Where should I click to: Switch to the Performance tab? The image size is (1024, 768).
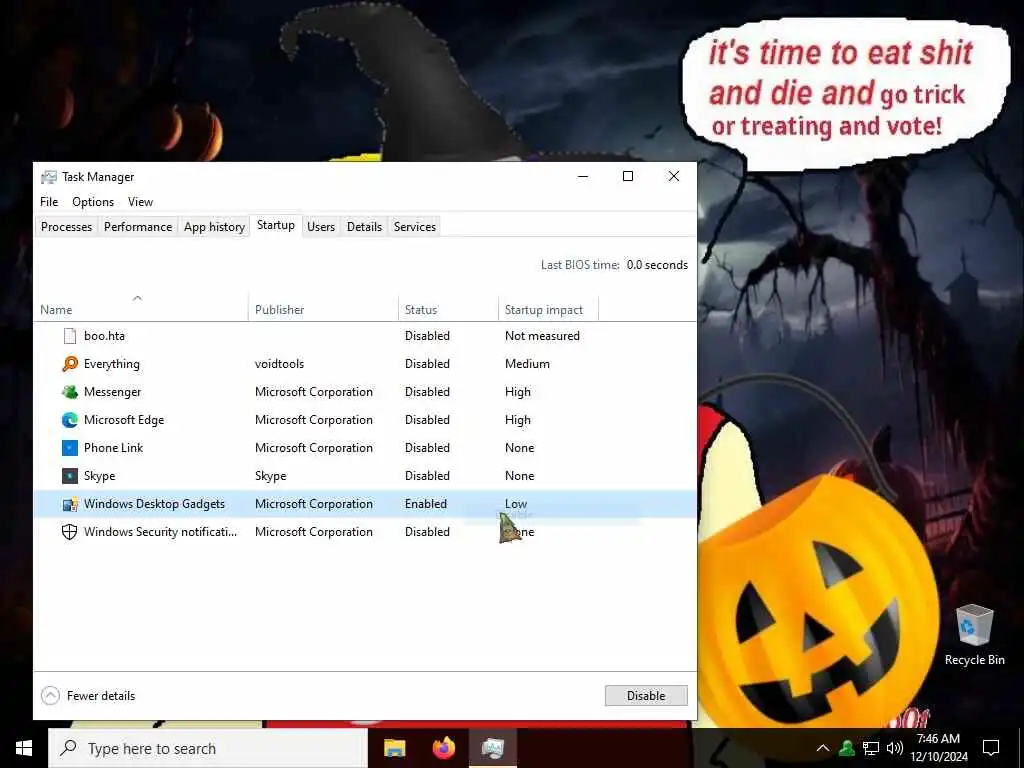[138, 227]
